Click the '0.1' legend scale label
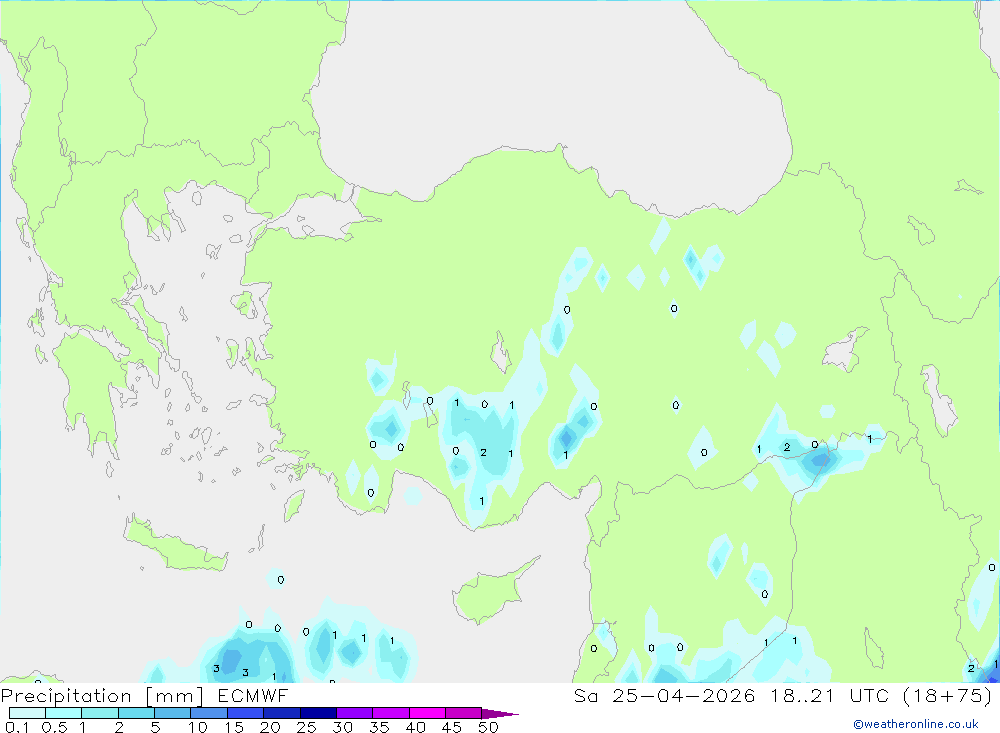The height and width of the screenshot is (733, 1000). tap(17, 727)
